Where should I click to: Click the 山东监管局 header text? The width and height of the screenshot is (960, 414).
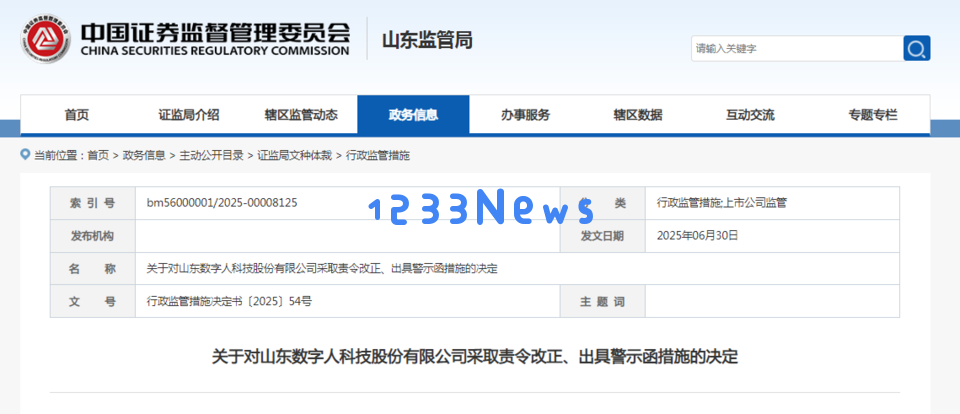427,40
